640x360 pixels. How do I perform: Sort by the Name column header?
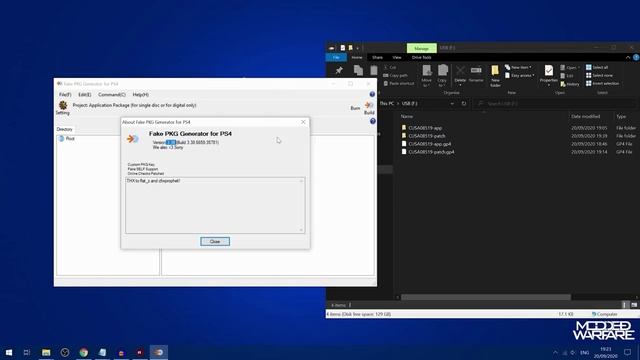407,116
